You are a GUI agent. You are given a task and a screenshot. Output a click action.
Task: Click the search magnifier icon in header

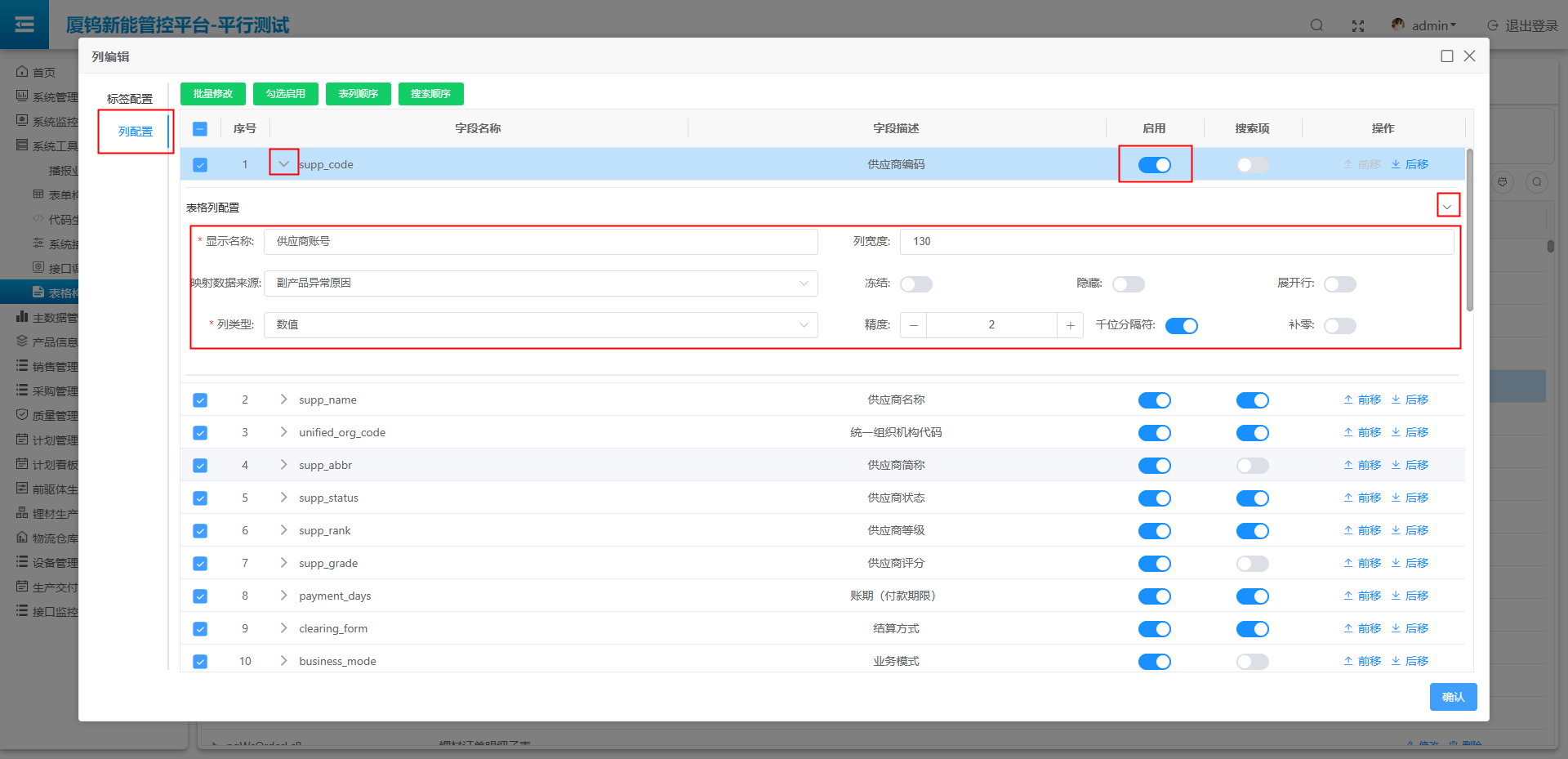point(1316,25)
